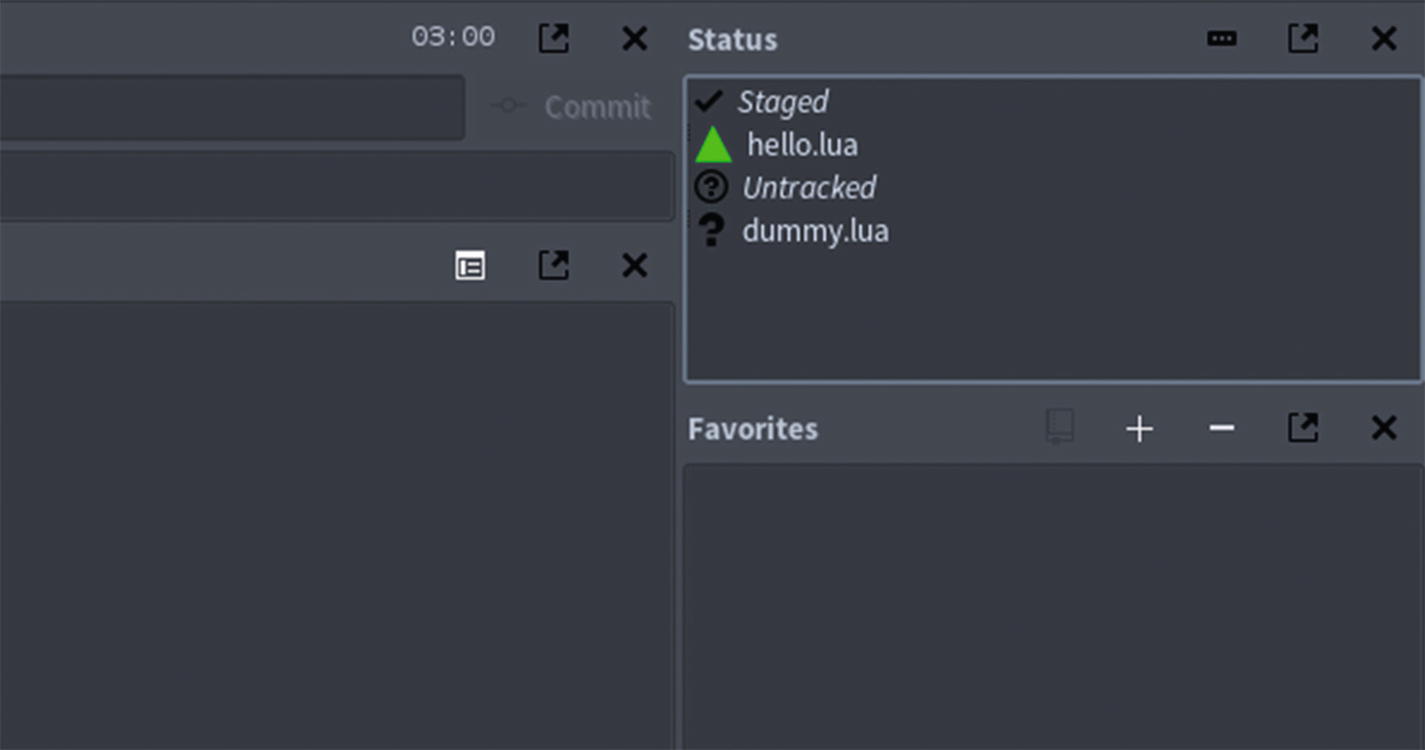
Task: Click the circled question mark Untracked icon
Action: [711, 187]
